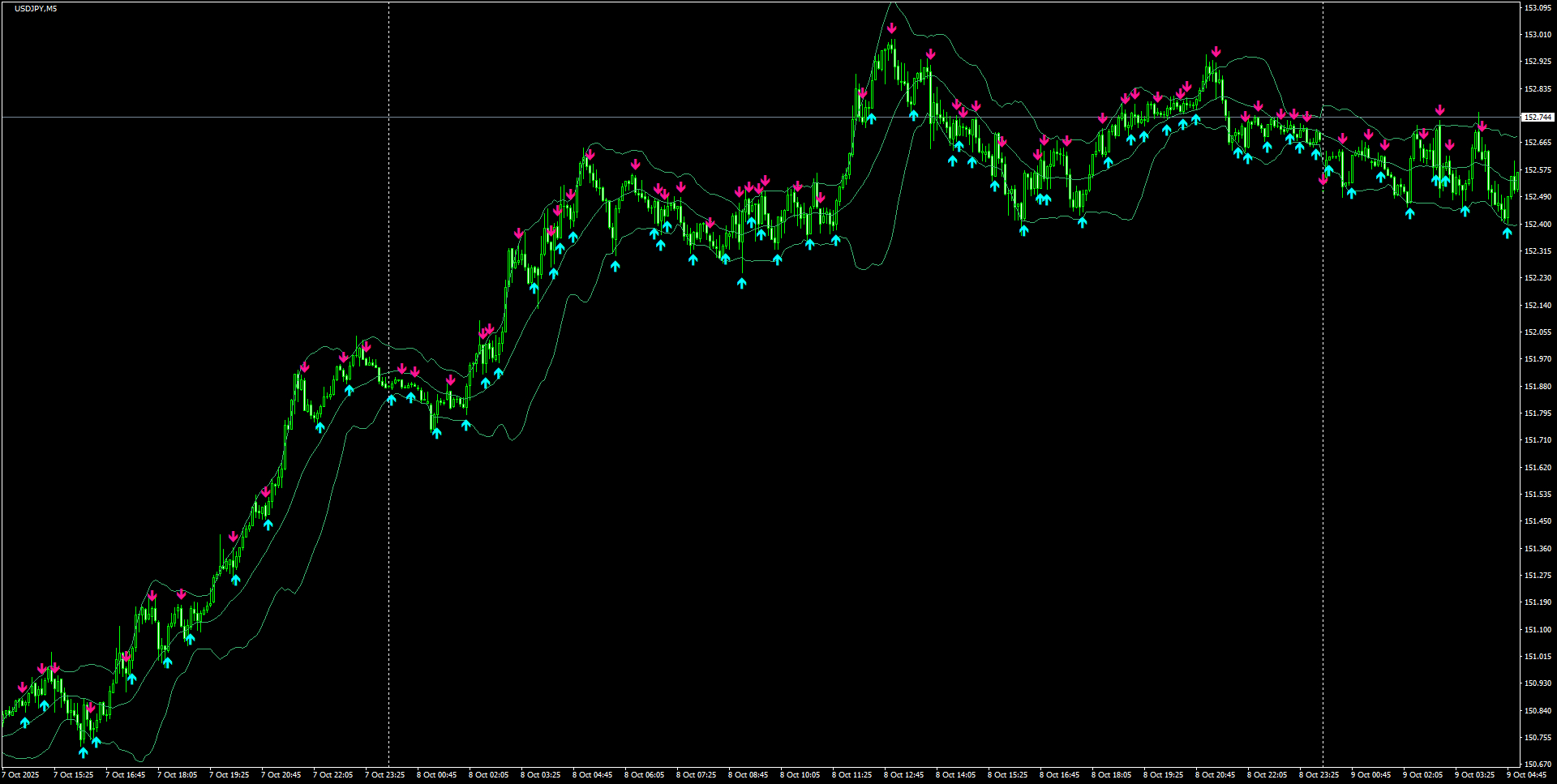
Task: Click the buy arrow near 7 Oct 19:25 uptrend
Action: [236, 580]
